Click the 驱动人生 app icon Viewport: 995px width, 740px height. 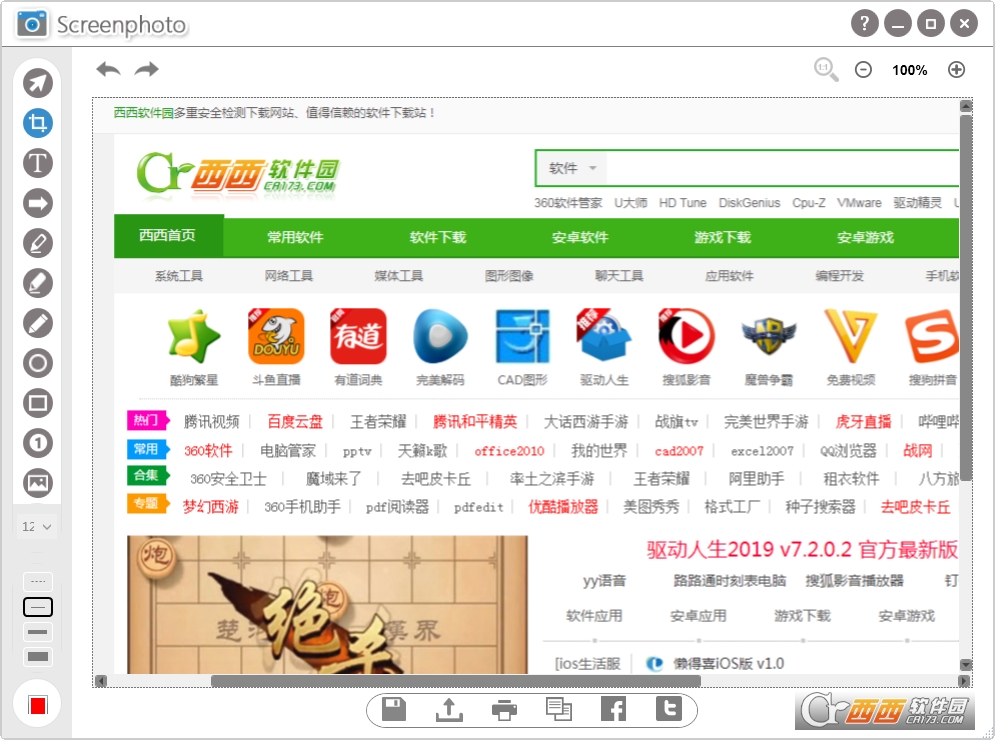tap(604, 336)
